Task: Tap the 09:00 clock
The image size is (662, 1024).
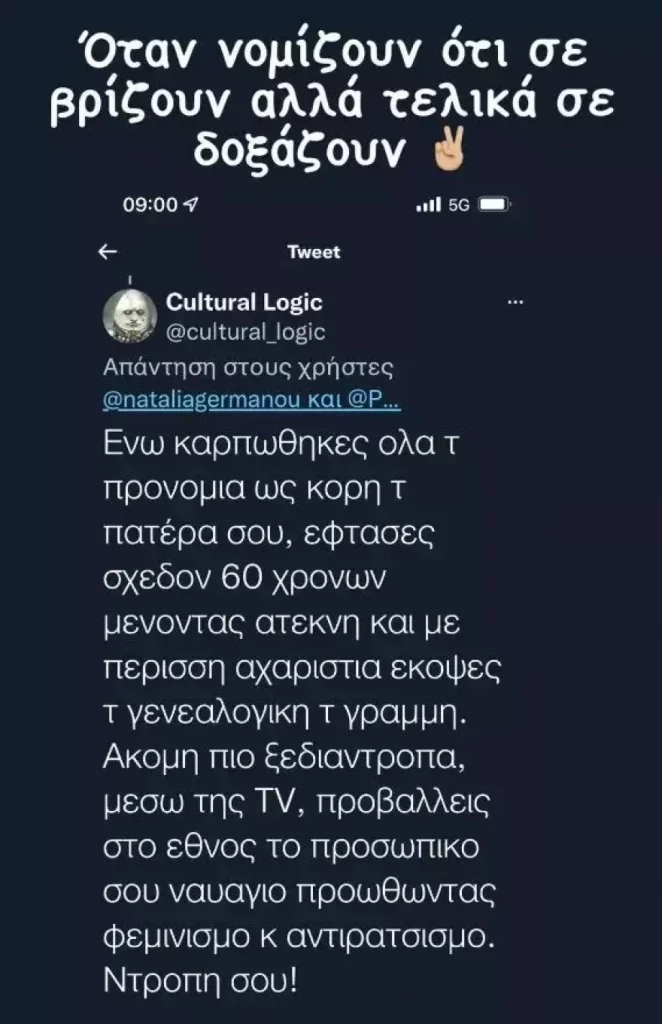Action: point(150,205)
